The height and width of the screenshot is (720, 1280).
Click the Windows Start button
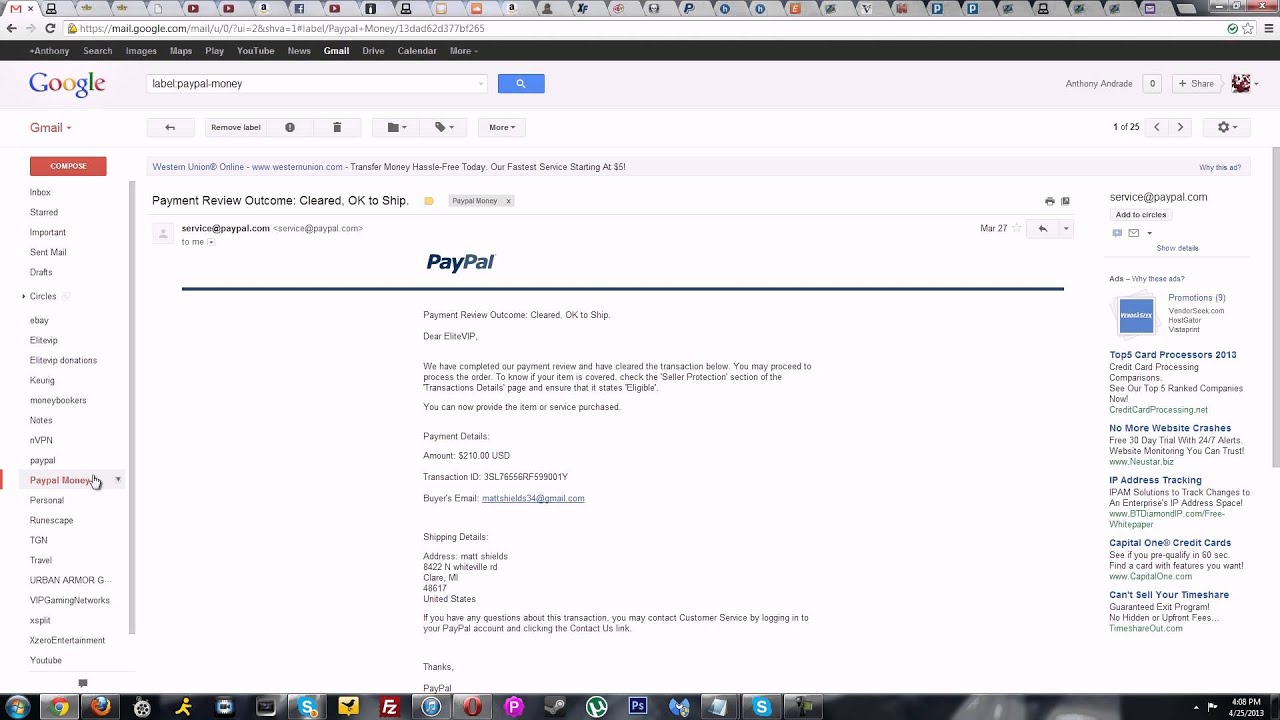click(17, 707)
